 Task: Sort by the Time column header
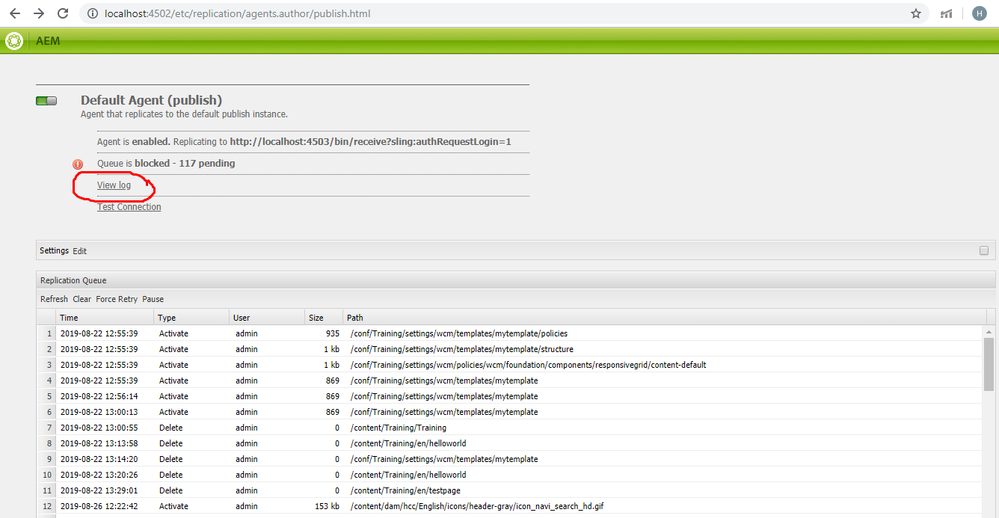pos(69,317)
